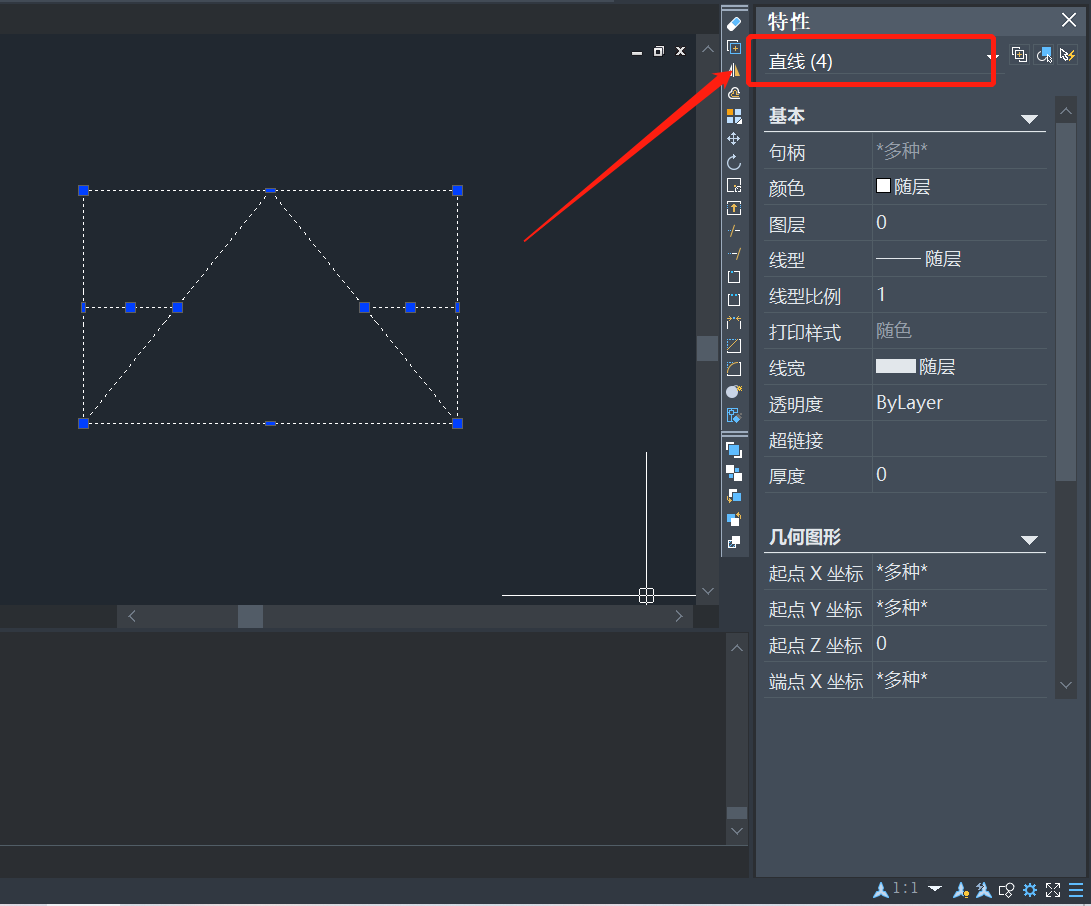
Task: Select the Chamfer tool
Action: click(x=734, y=346)
